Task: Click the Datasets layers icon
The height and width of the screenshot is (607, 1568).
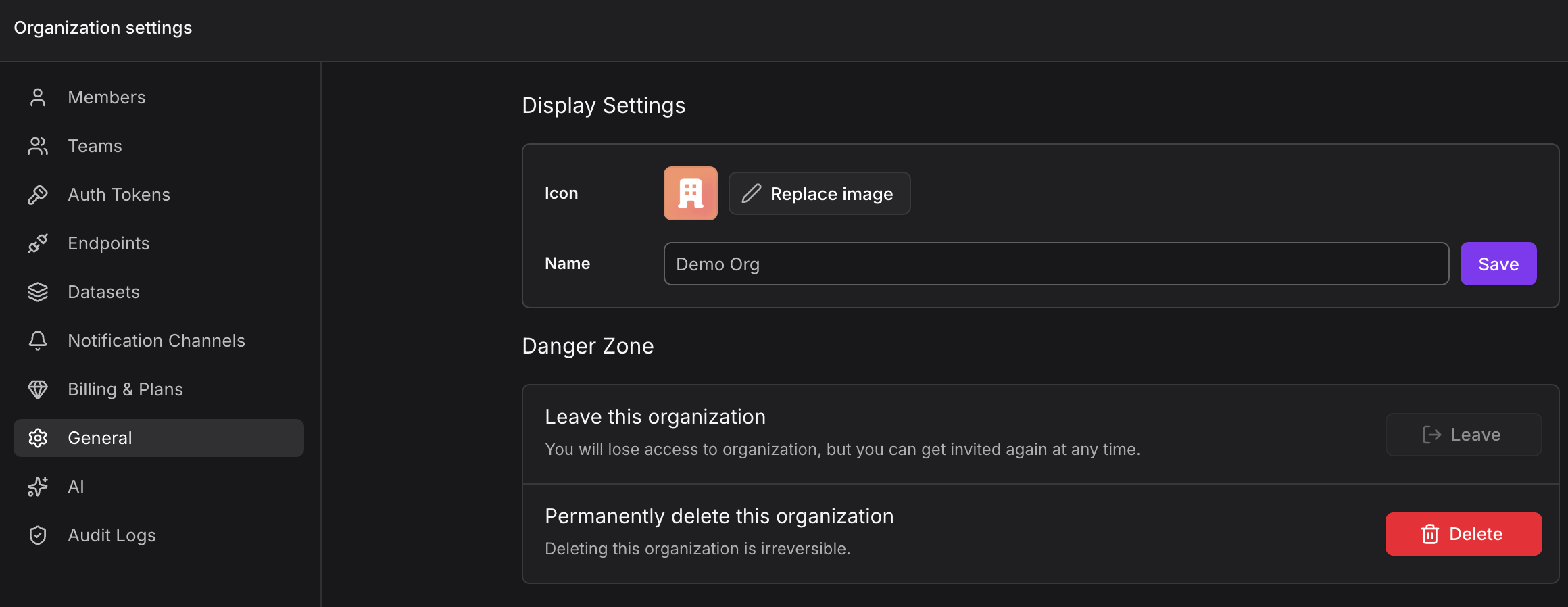Action: click(x=38, y=292)
